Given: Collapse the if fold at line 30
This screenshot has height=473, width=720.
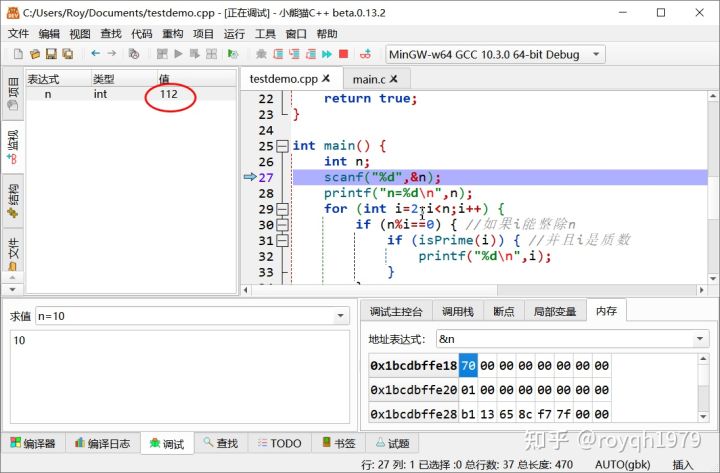Looking at the screenshot, I should (282, 225).
